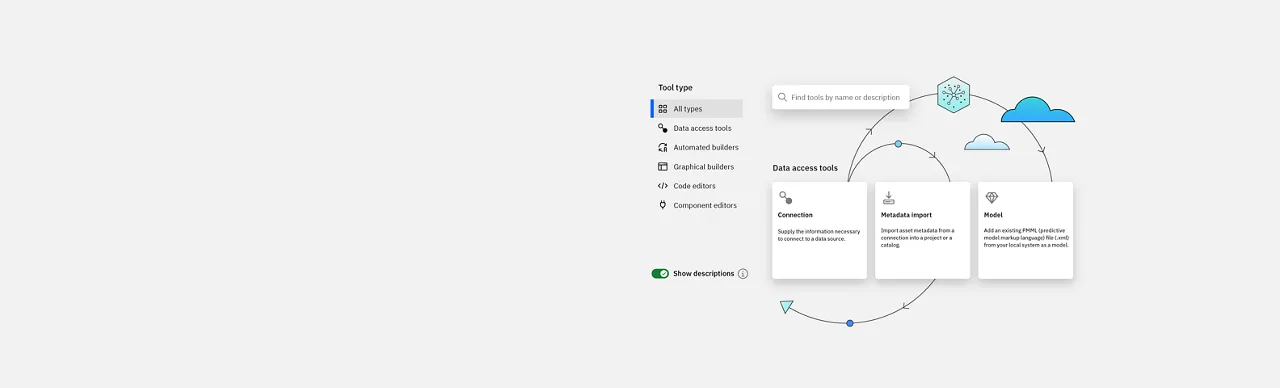Open Data access tools category

tap(697, 128)
